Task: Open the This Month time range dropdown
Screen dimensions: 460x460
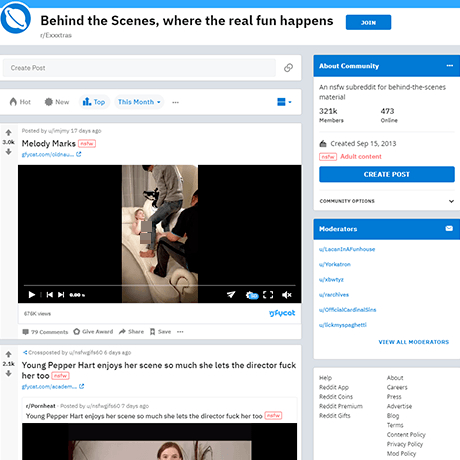Action: pos(139,102)
